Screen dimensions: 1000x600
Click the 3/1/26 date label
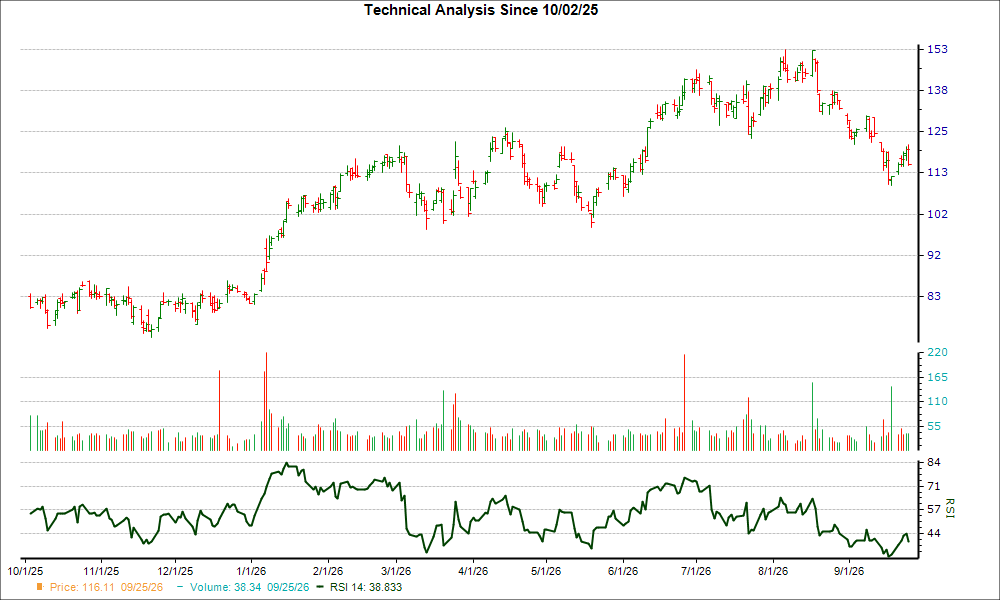click(x=395, y=571)
